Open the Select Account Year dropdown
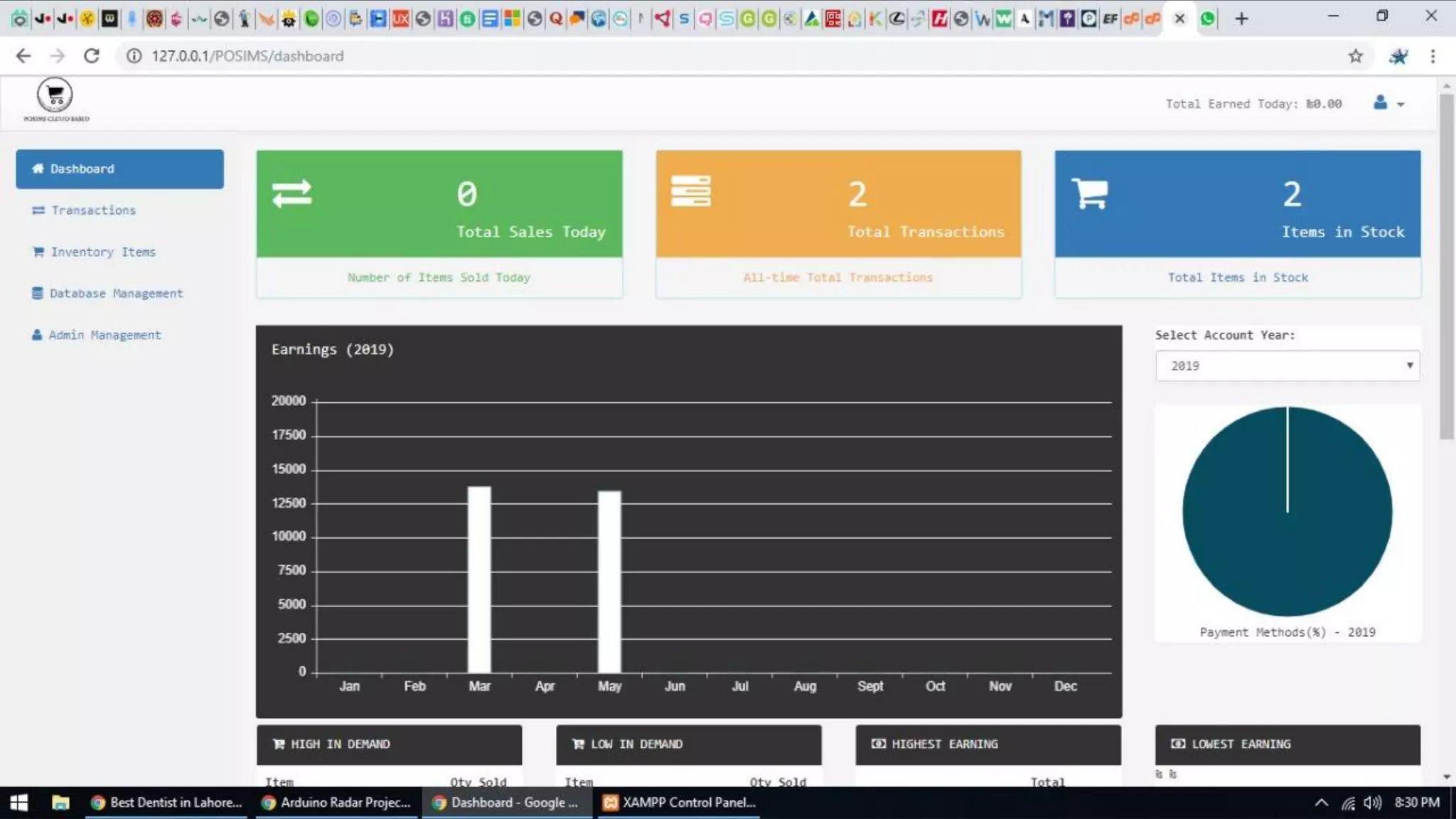The width and height of the screenshot is (1456, 819). coord(1288,365)
